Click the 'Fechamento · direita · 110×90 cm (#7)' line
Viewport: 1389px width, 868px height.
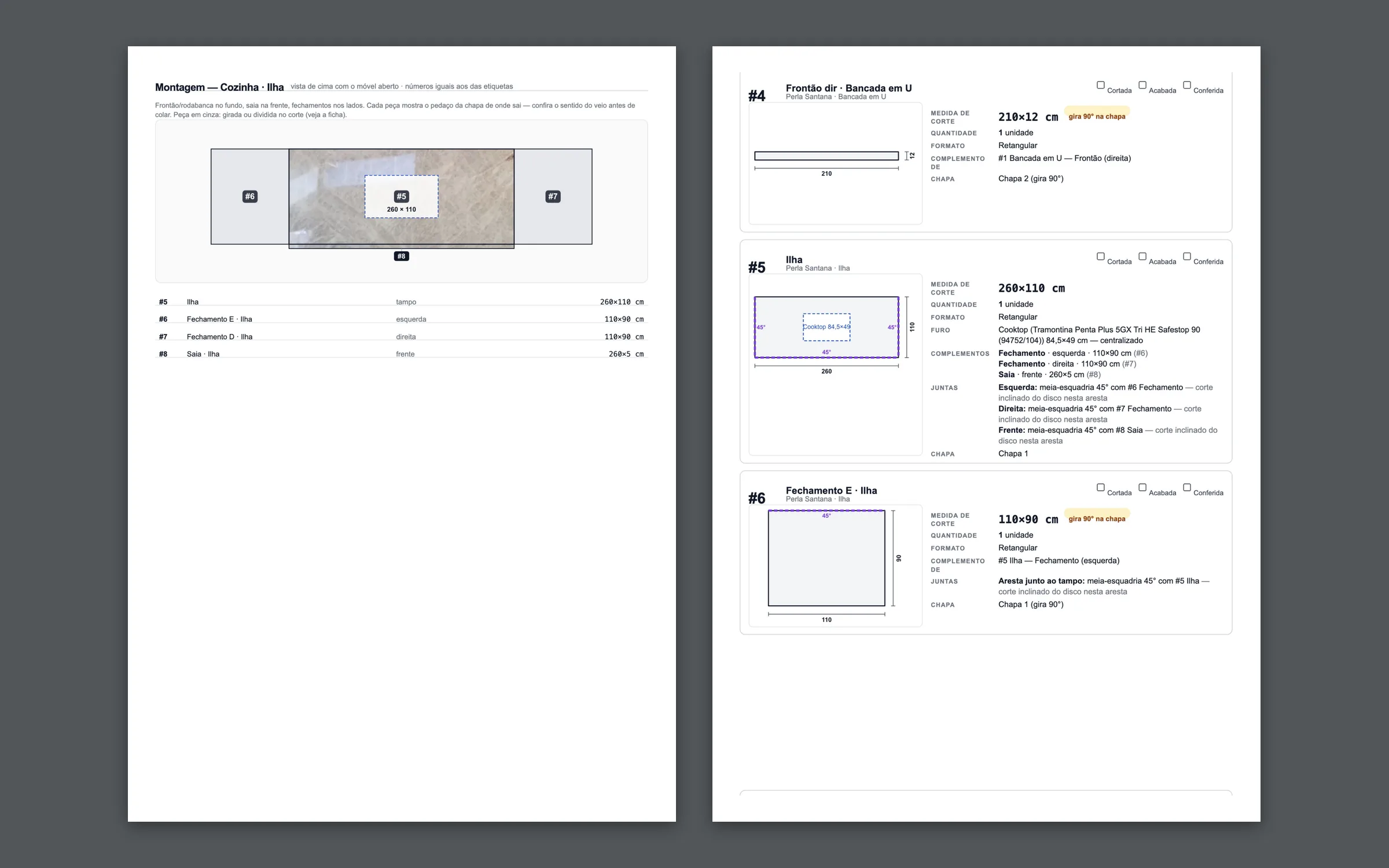[1067, 364]
